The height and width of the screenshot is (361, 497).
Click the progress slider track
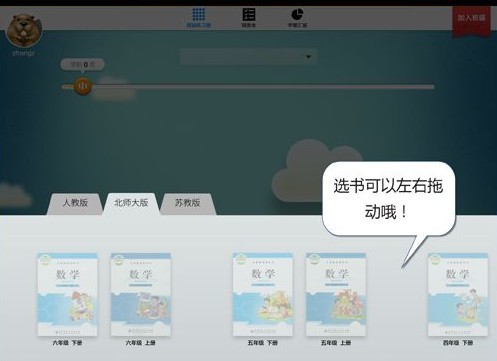tap(248, 87)
